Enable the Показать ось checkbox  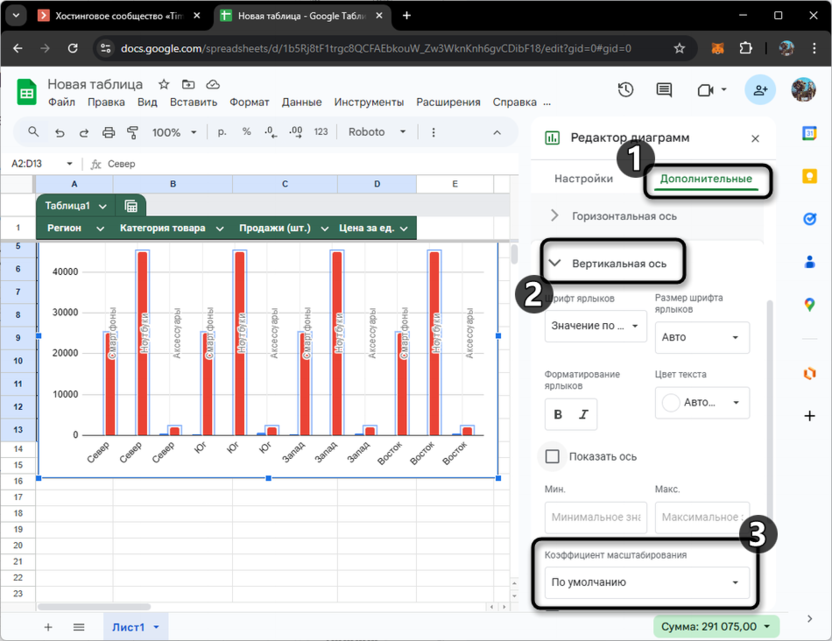553,457
